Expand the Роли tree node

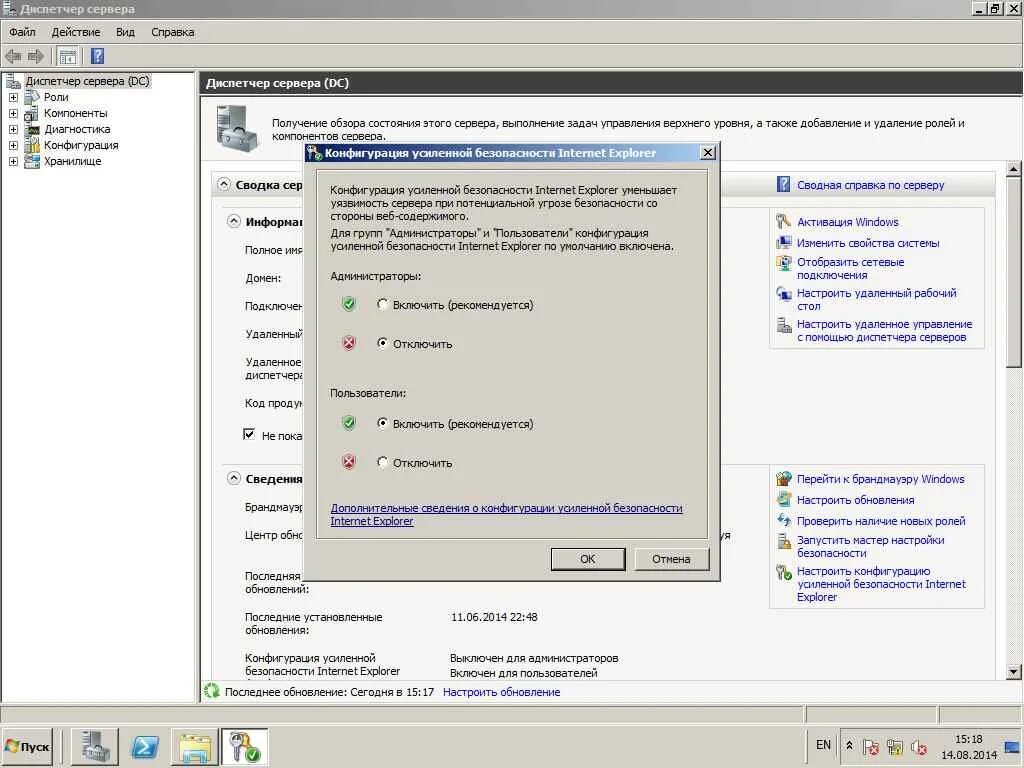pos(13,97)
